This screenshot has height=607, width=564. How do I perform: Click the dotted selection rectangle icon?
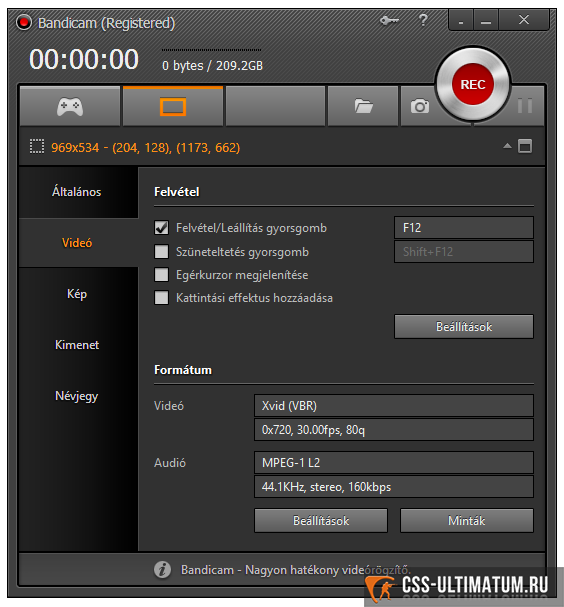[37, 147]
